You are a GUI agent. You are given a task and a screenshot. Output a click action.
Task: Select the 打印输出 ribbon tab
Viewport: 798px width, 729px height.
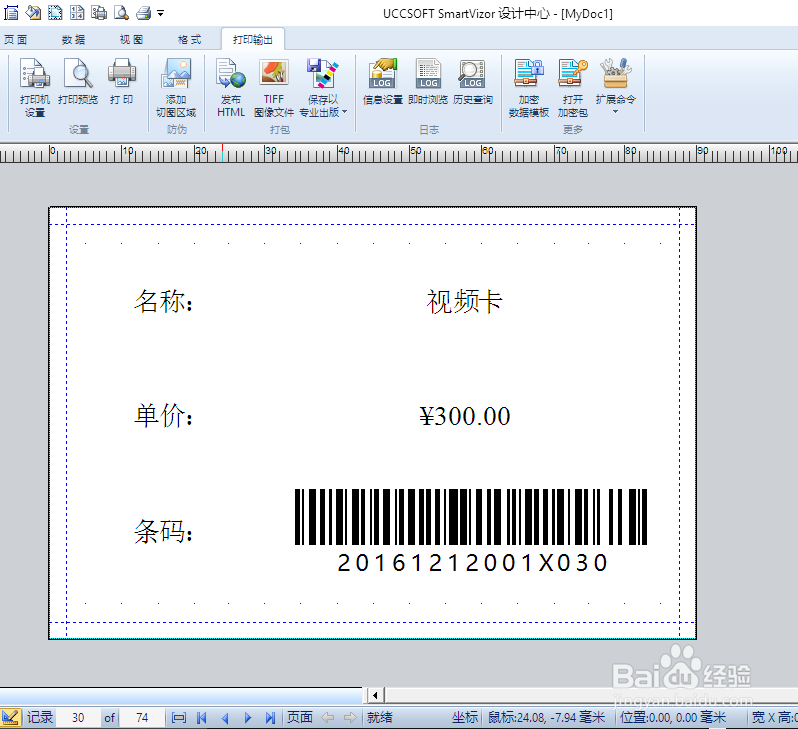click(253, 40)
